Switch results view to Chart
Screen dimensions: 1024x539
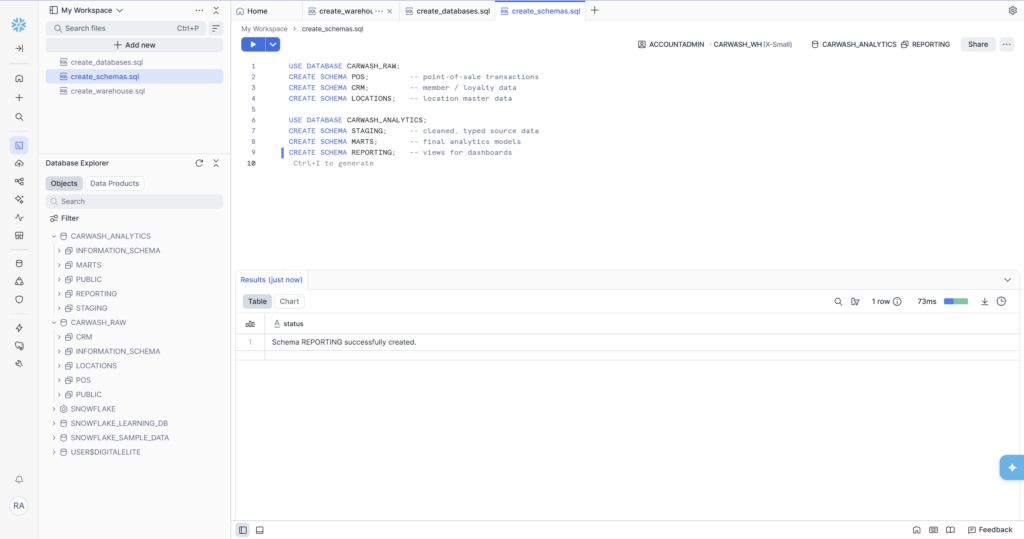click(x=289, y=301)
